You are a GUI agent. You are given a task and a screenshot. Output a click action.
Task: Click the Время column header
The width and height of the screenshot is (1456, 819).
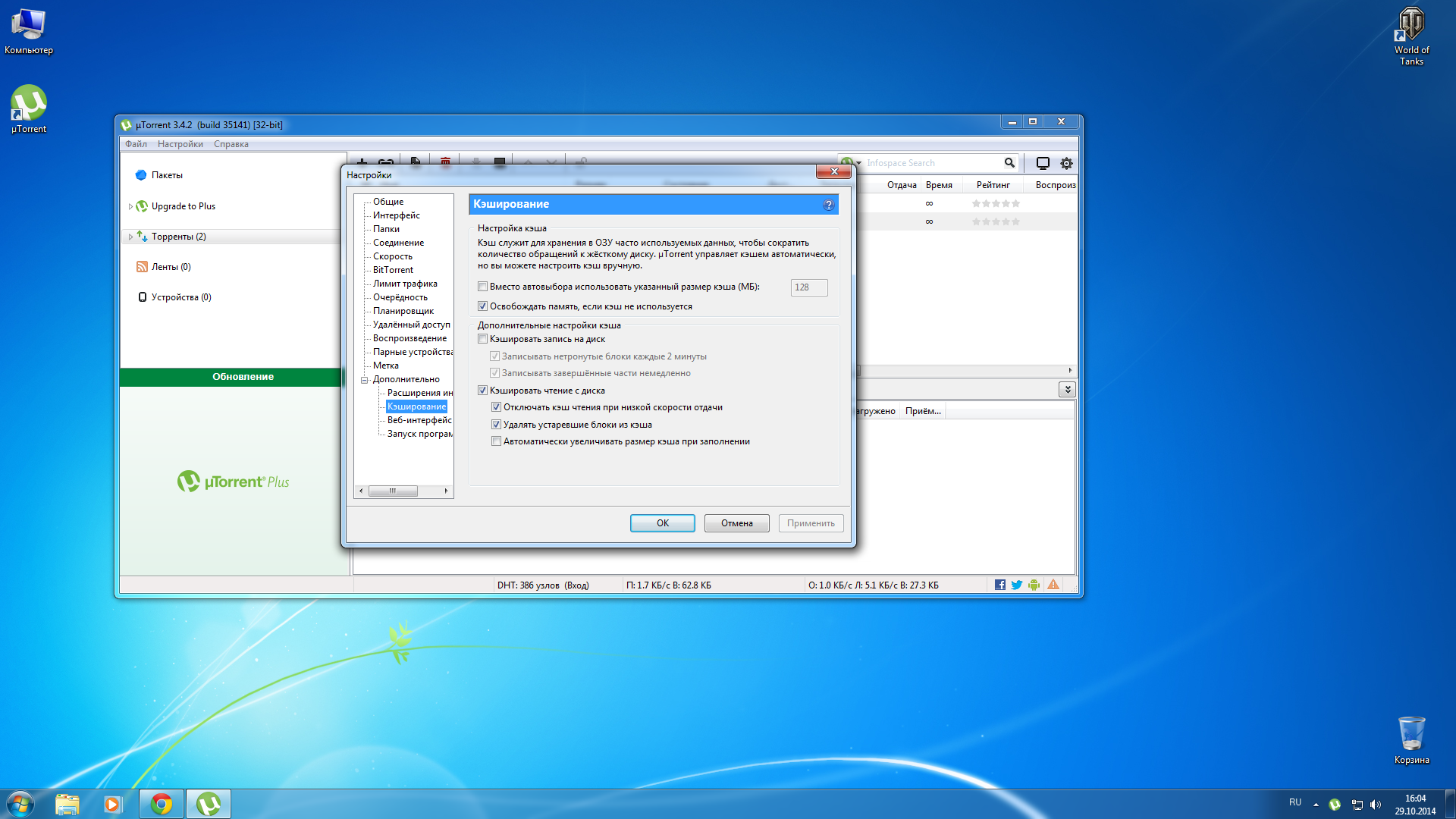tap(940, 185)
